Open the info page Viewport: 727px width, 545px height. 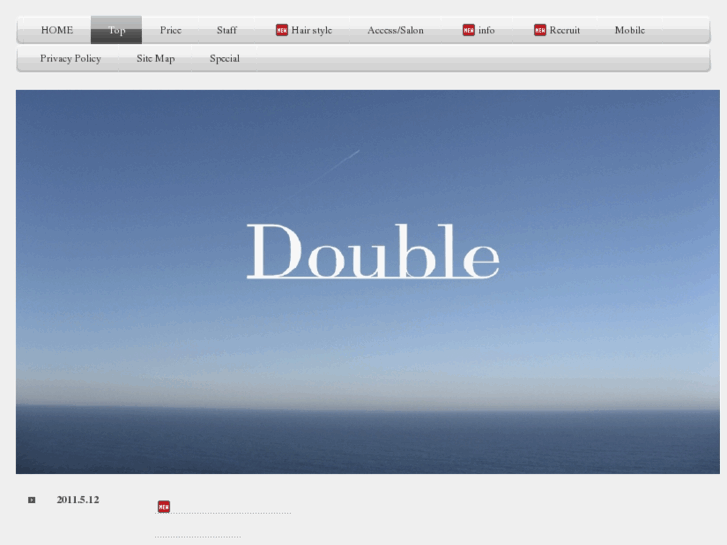pos(486,30)
